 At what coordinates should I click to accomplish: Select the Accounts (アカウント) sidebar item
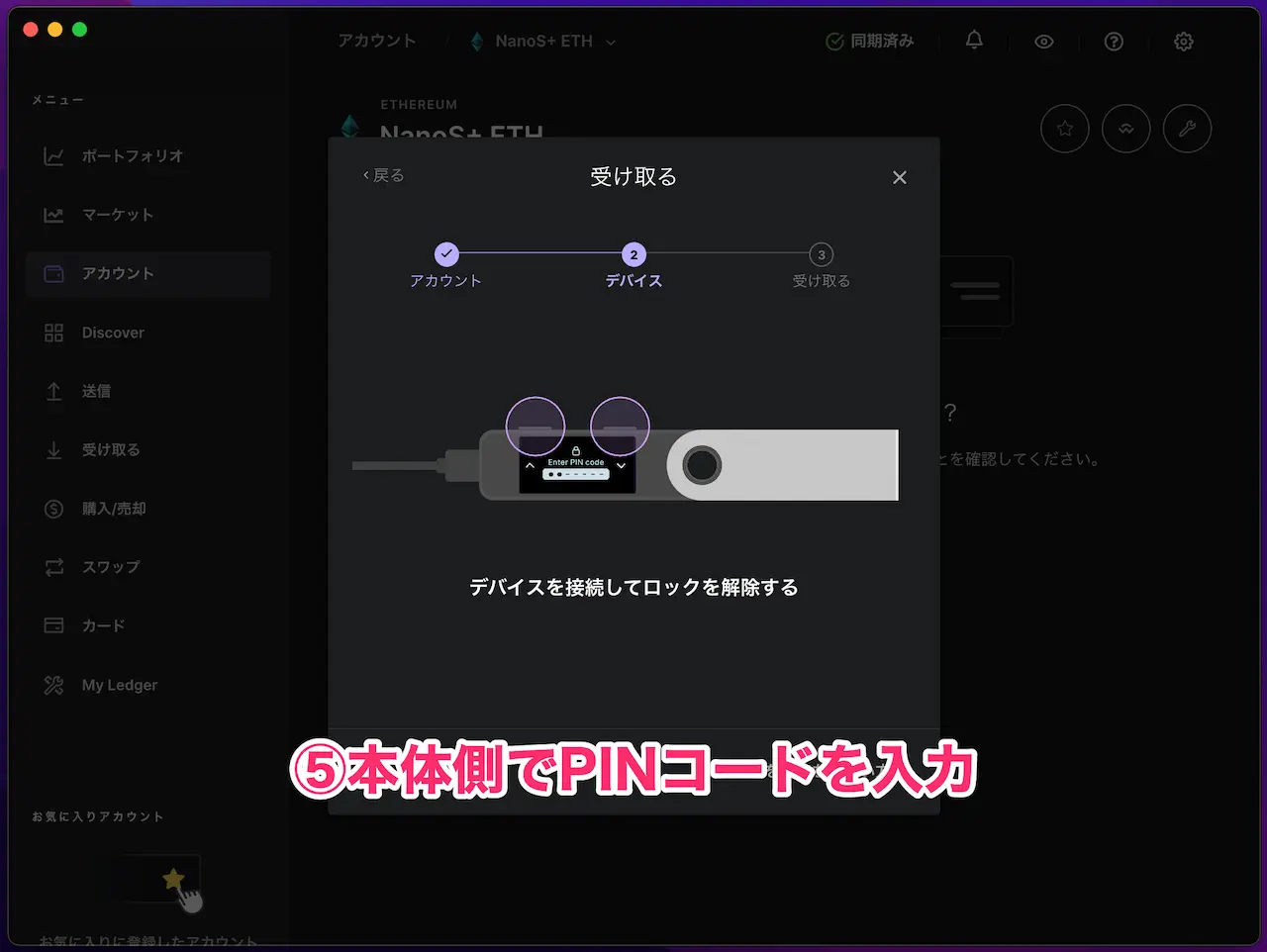point(147,274)
